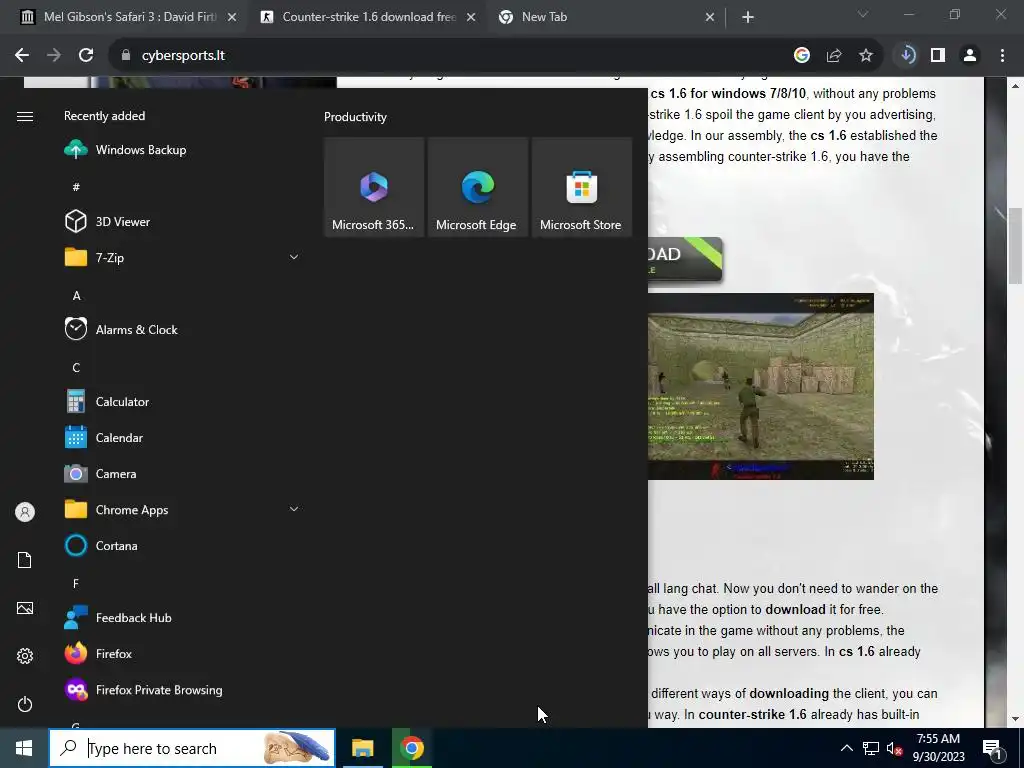The height and width of the screenshot is (768, 1024).
Task: Click muted volume tray icon
Action: coord(895,748)
